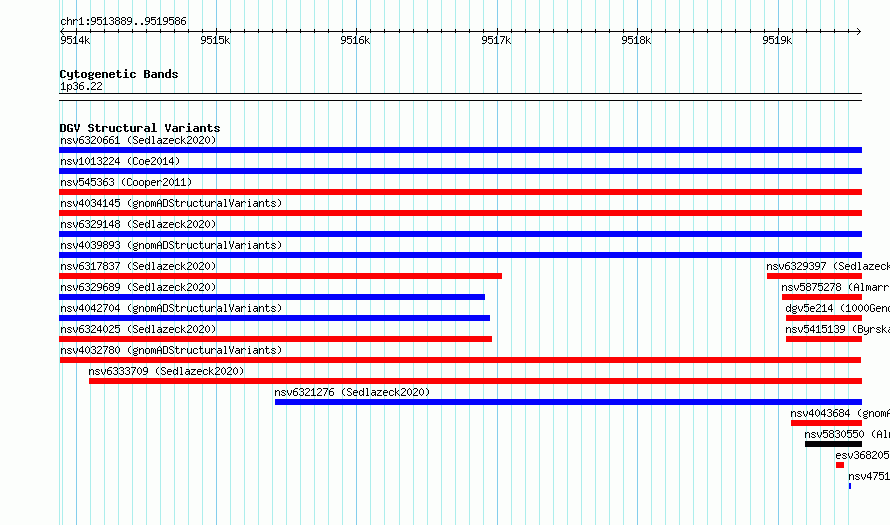Viewport: 890px width, 525px height.
Task: Click nsv4042704 (gnomADStructuralVariants) label
Action: point(171,308)
